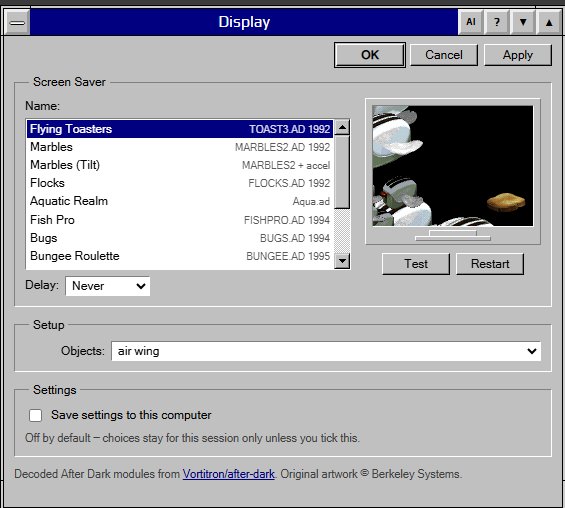
Task: Open the Vortitron/after-dark link
Action: pos(228,474)
